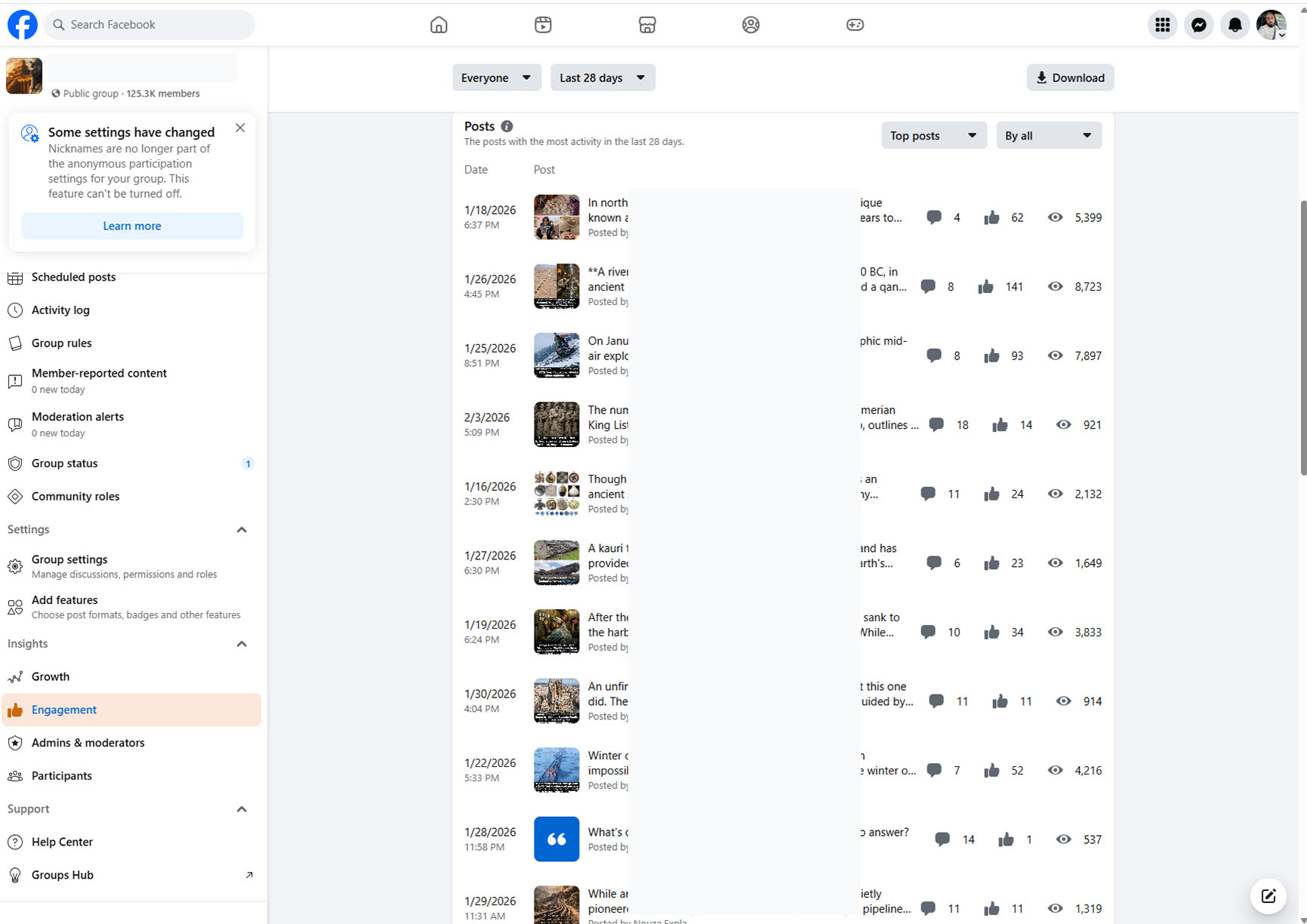Open the Top posts sort dropdown

[x=933, y=136]
